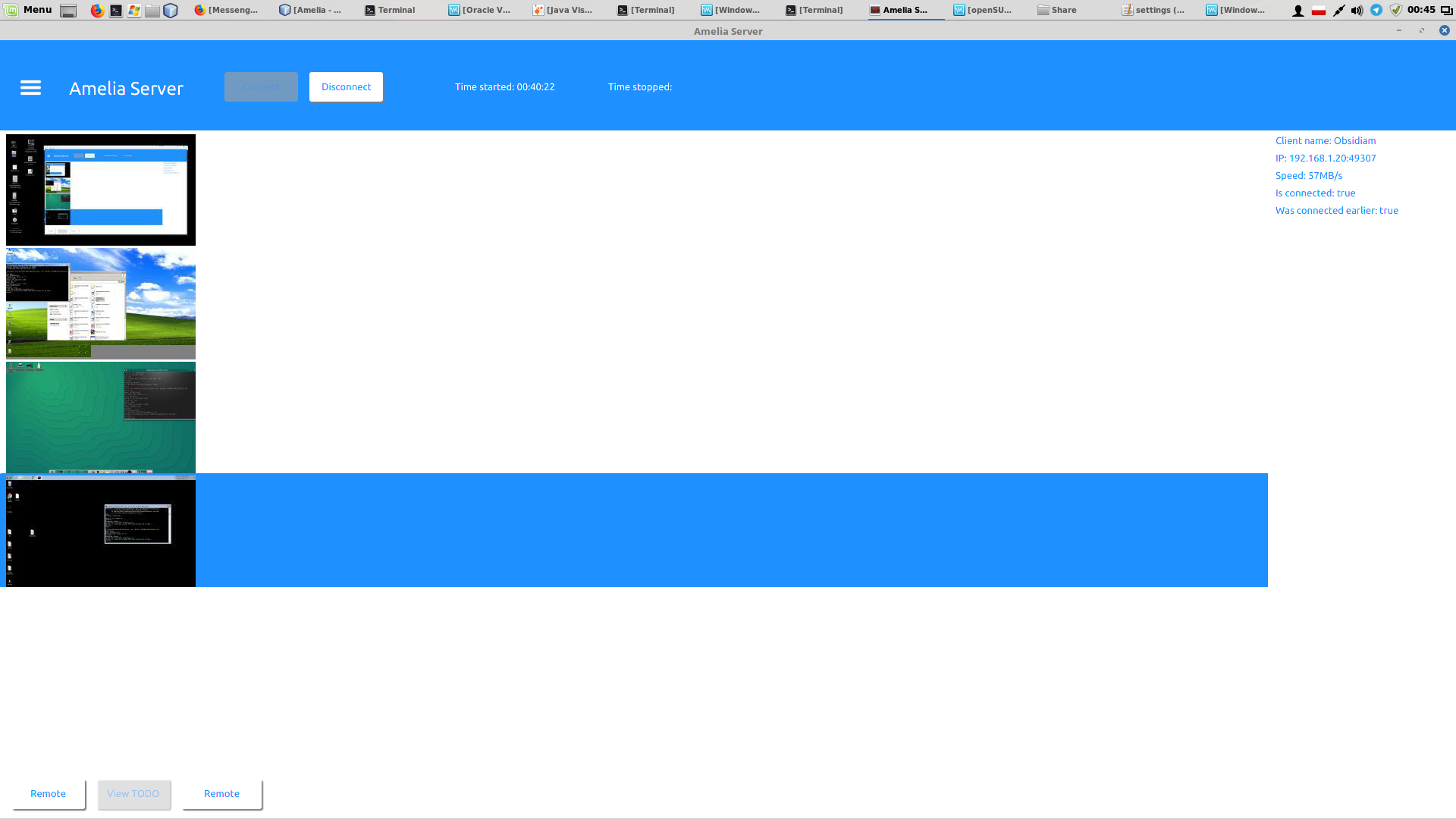Click the leftmost Remote button
Screen dimensions: 1456x819
[x=49, y=794]
